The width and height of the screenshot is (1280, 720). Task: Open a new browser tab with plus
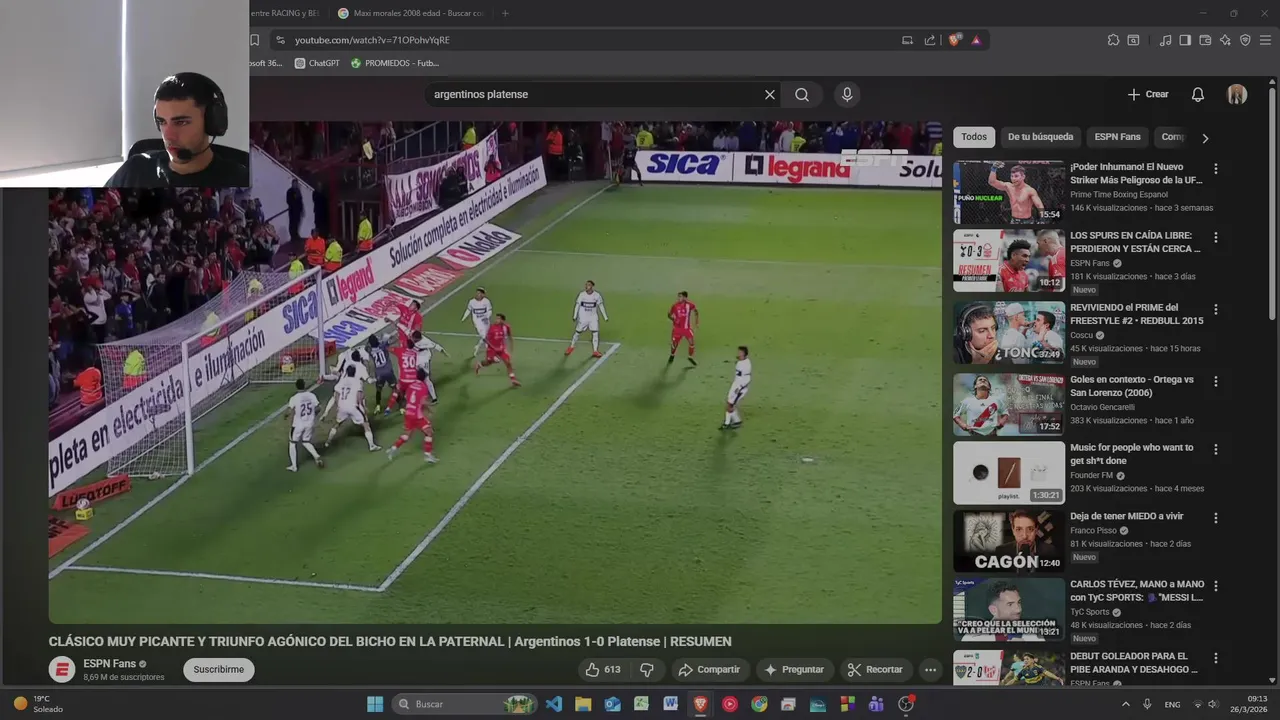coord(505,13)
